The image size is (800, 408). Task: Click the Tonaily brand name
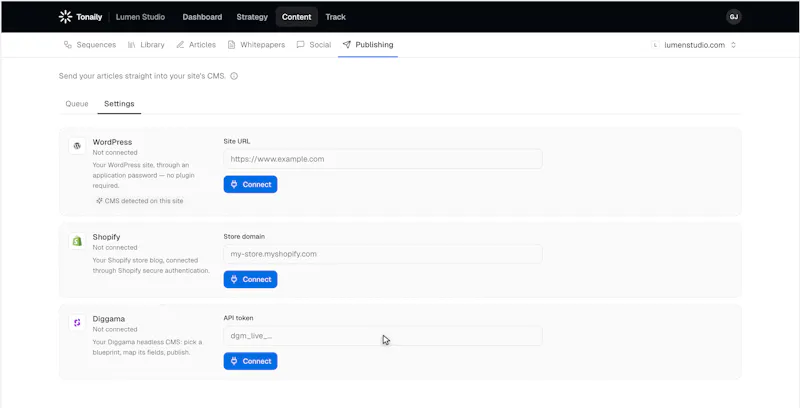pos(89,17)
